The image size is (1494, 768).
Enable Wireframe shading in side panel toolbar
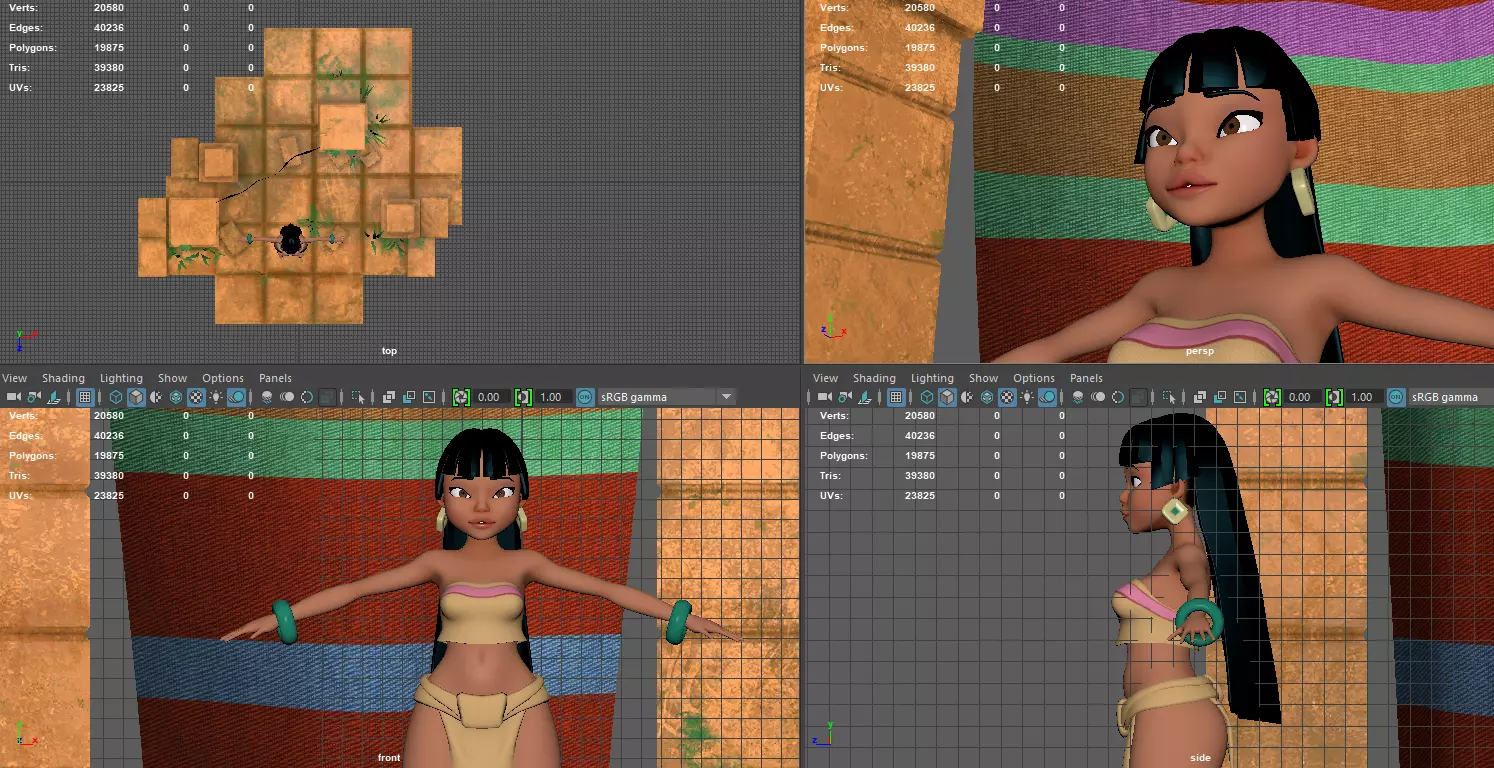coord(927,397)
